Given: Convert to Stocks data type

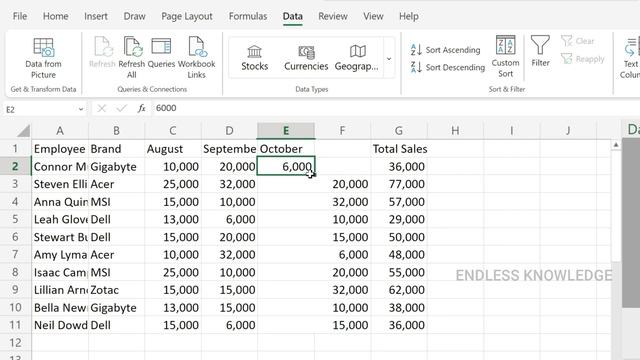Looking at the screenshot, I should (x=254, y=58).
